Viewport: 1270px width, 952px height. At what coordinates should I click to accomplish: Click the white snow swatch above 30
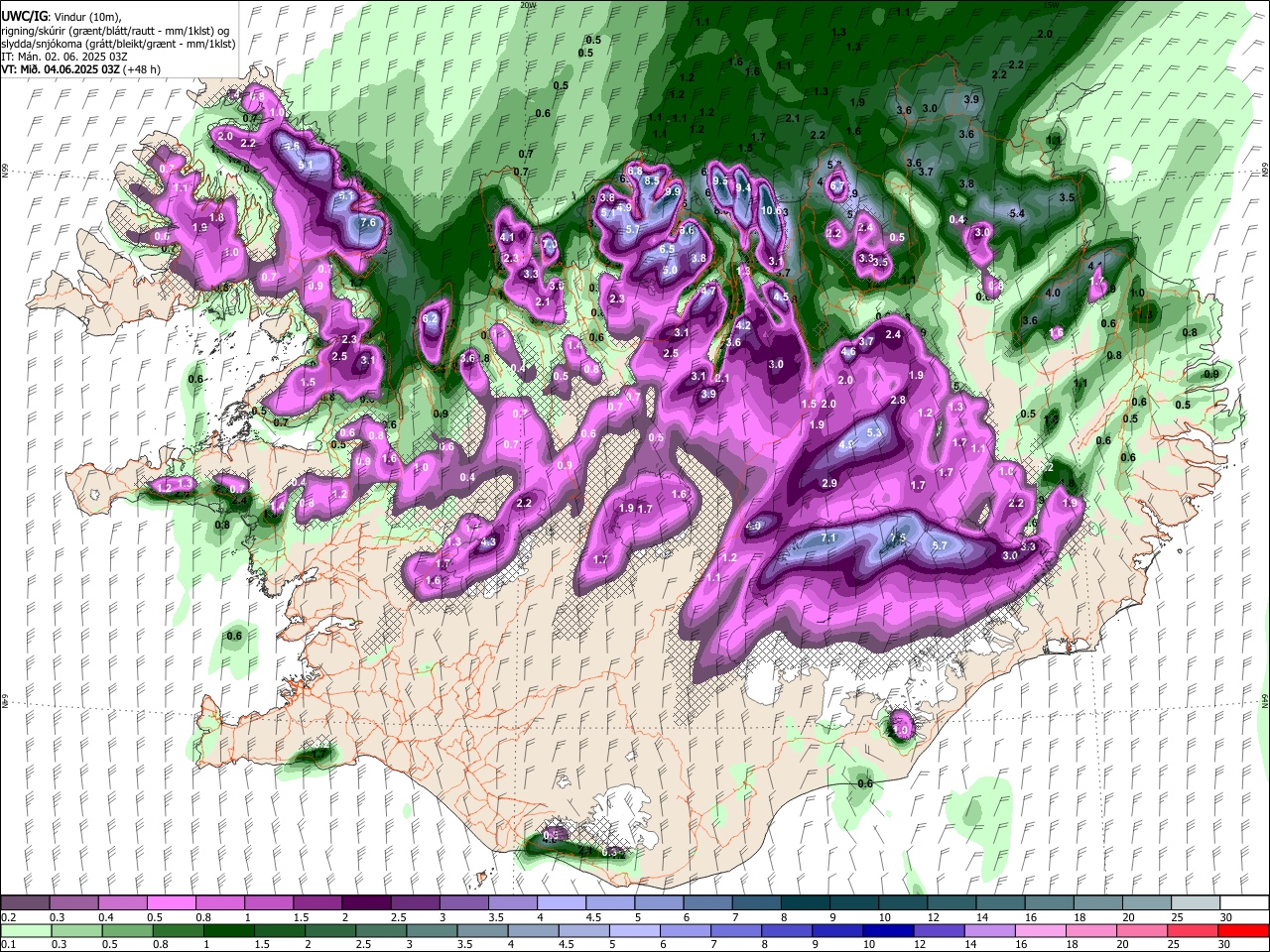[1244, 902]
